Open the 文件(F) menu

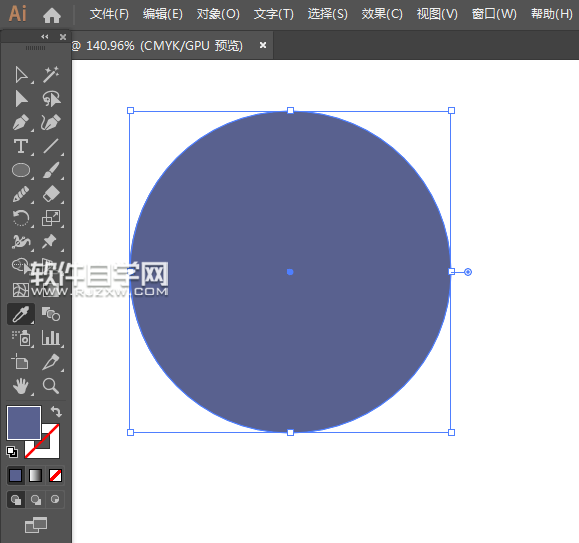tap(109, 14)
